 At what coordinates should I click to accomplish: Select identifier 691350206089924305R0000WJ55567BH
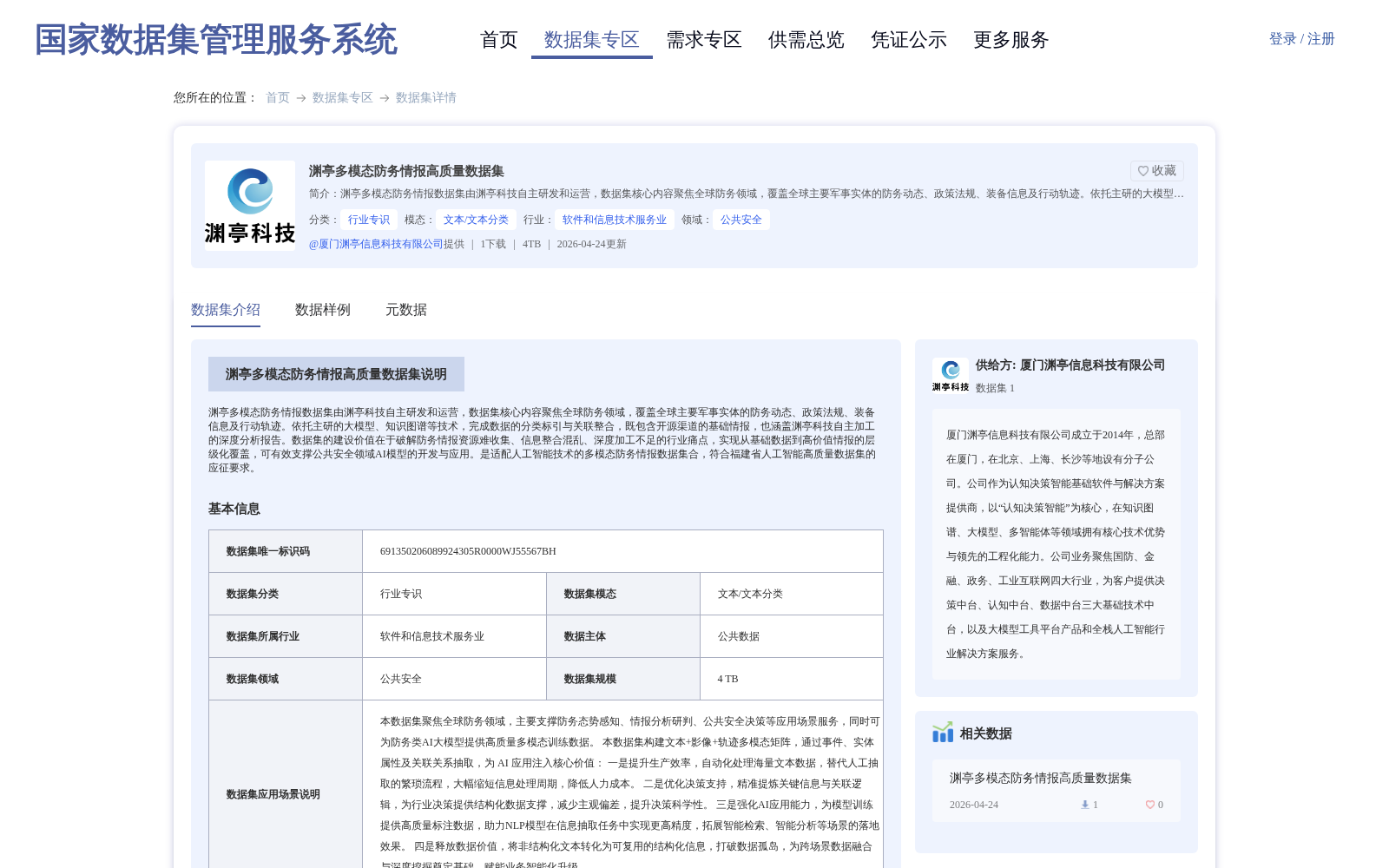[x=468, y=551]
